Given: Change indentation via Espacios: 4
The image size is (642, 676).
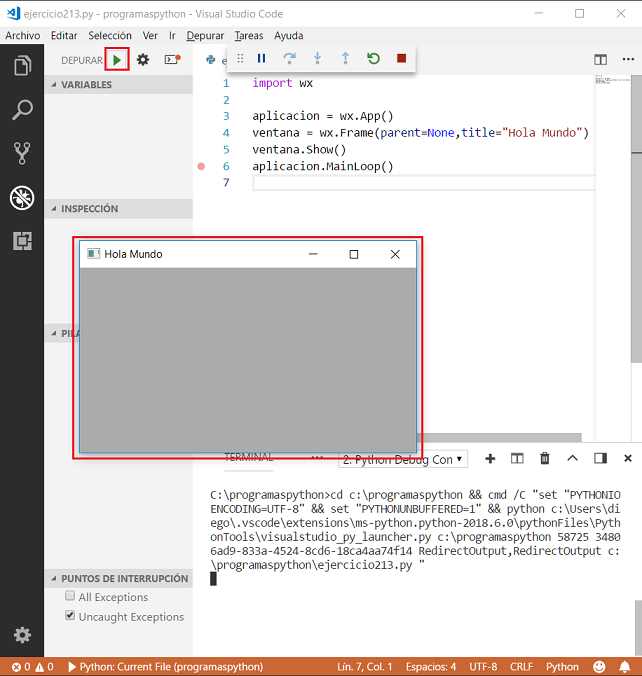Looking at the screenshot, I should click(430, 667).
